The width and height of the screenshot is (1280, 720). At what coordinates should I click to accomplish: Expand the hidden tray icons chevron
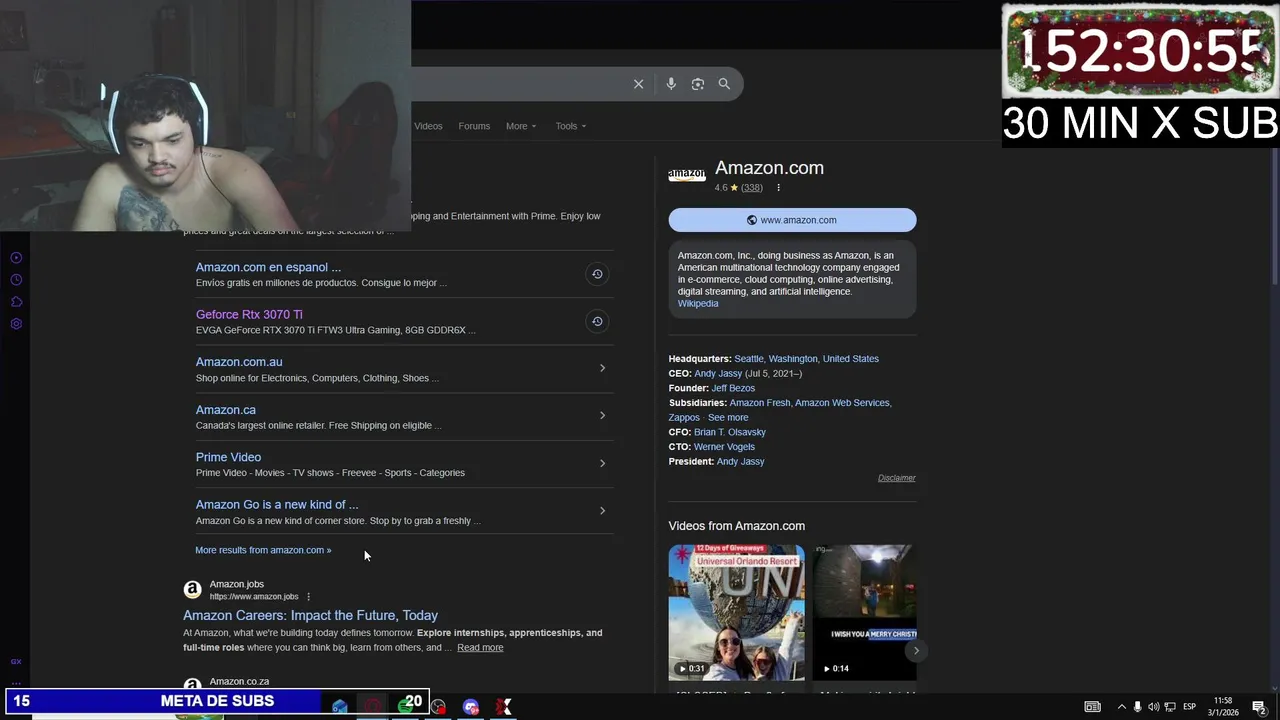pos(1121,707)
